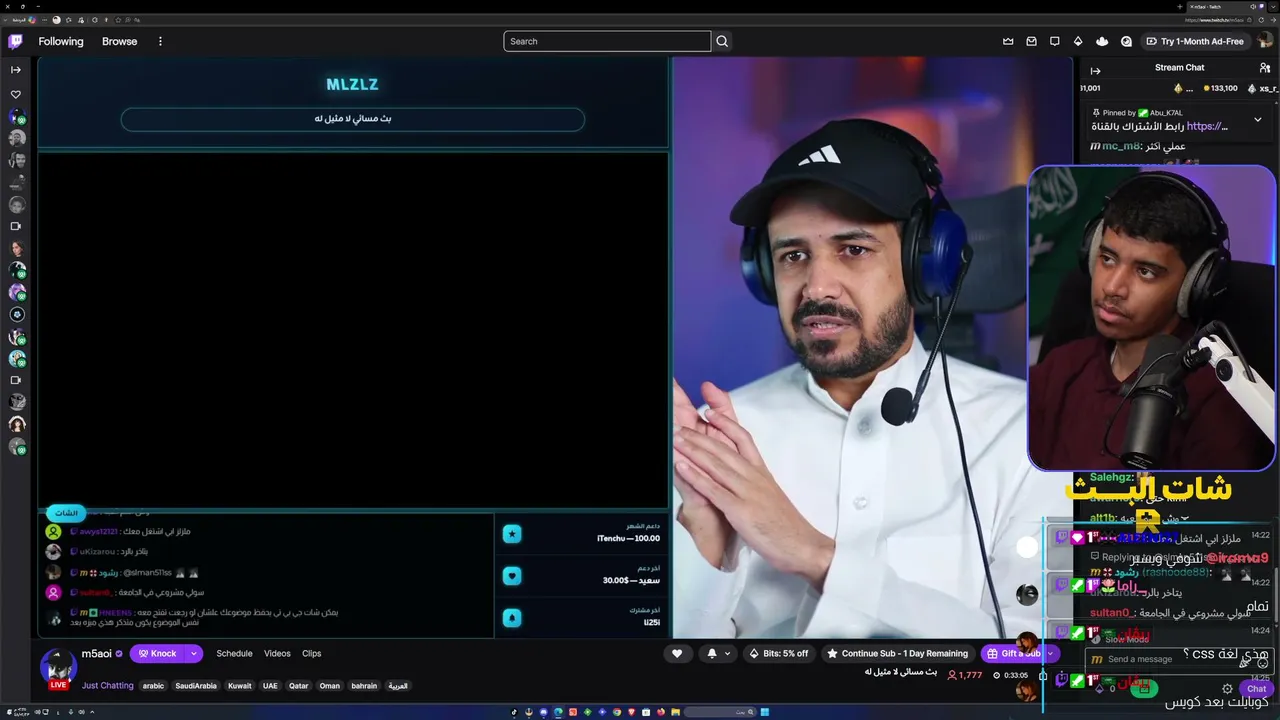Click username mc_m8 in chat

[x=1121, y=146]
